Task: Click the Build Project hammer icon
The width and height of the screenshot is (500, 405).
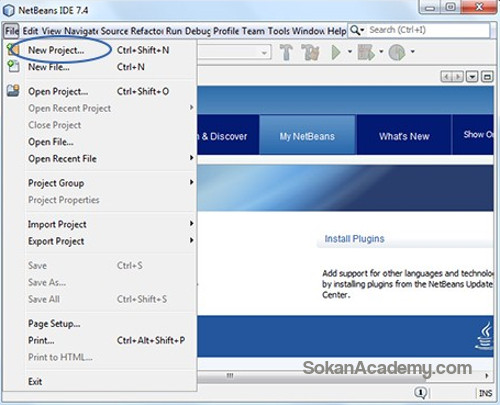Action: [286, 52]
